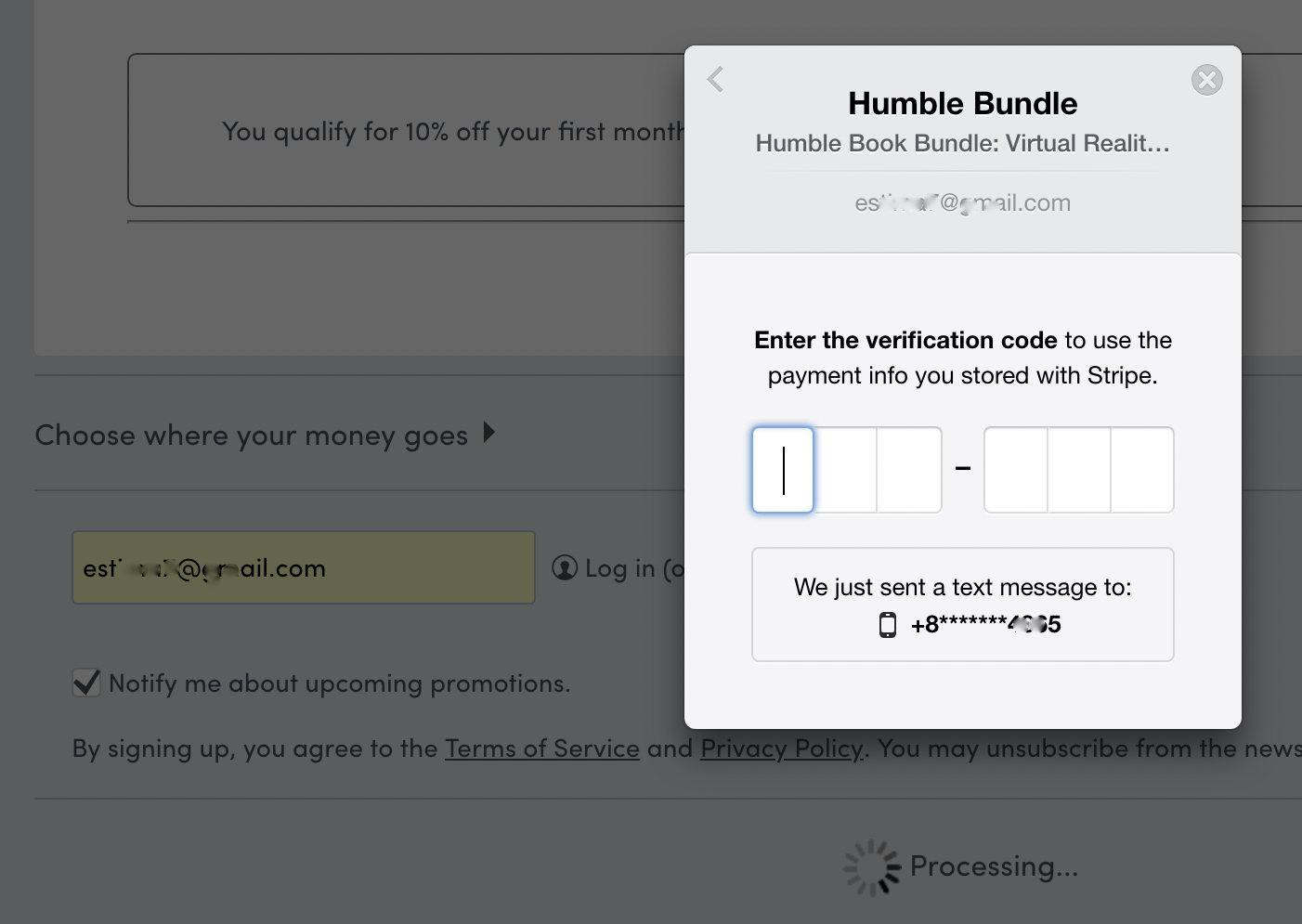Click the second verification code digit box
Image resolution: width=1302 pixels, height=924 pixels.
(x=845, y=470)
